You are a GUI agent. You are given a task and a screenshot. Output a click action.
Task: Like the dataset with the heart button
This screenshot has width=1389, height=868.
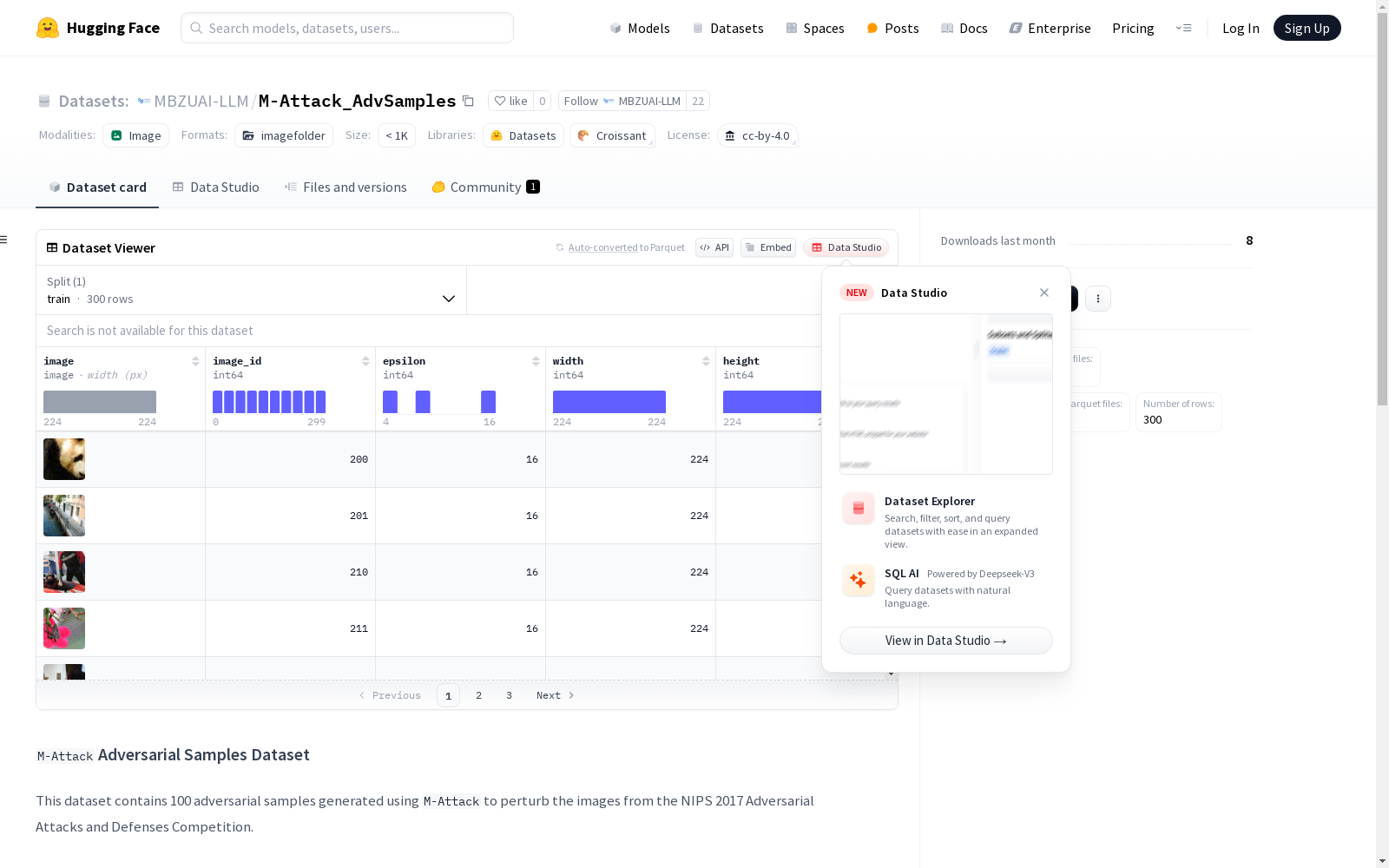[x=510, y=101]
